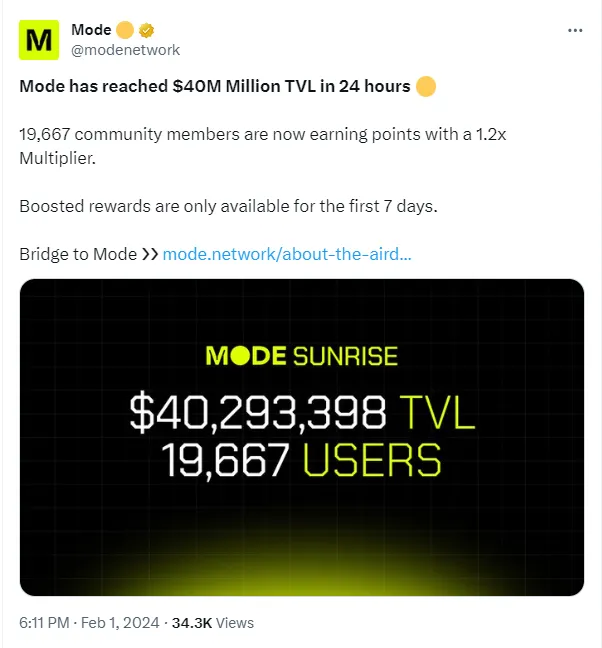Open the Mode Sunrise image thumbnail
This screenshot has height=648, width=602.
(302, 437)
